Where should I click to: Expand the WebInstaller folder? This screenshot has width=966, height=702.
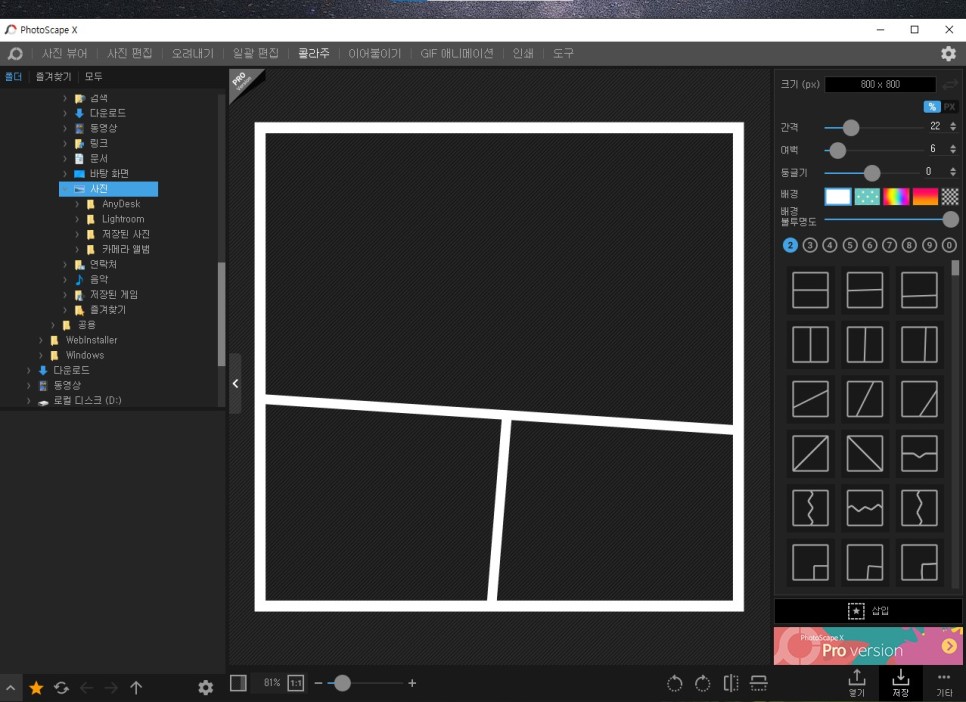coord(41,340)
